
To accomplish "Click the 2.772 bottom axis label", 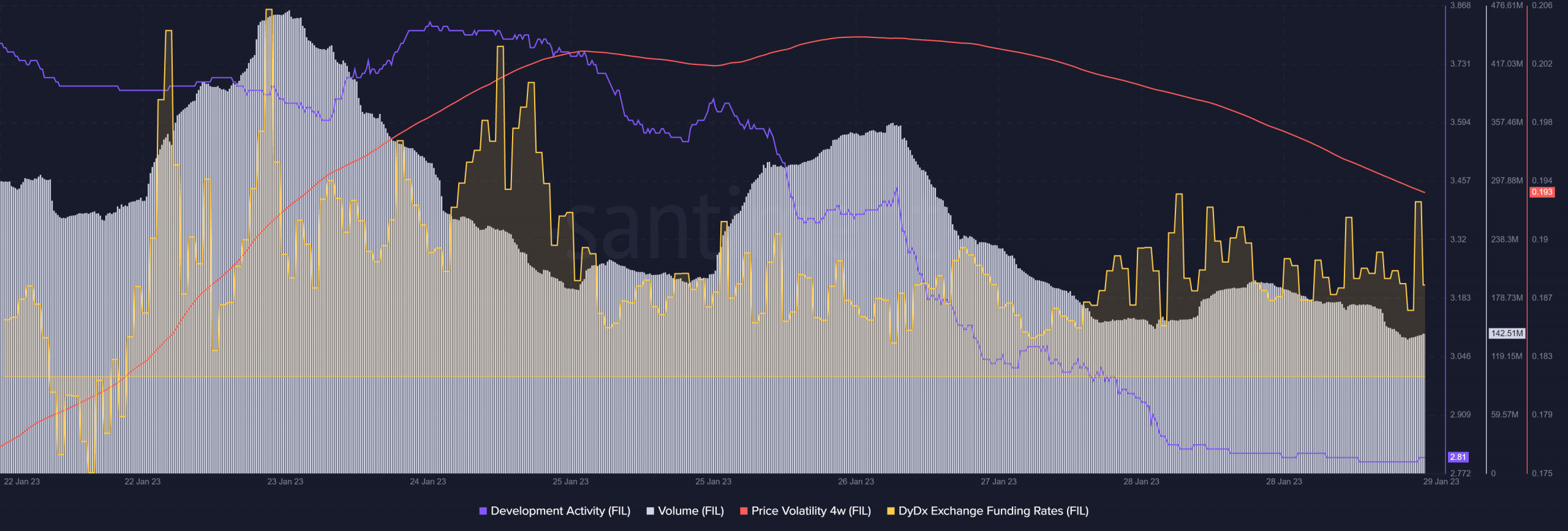I will coord(1460,473).
